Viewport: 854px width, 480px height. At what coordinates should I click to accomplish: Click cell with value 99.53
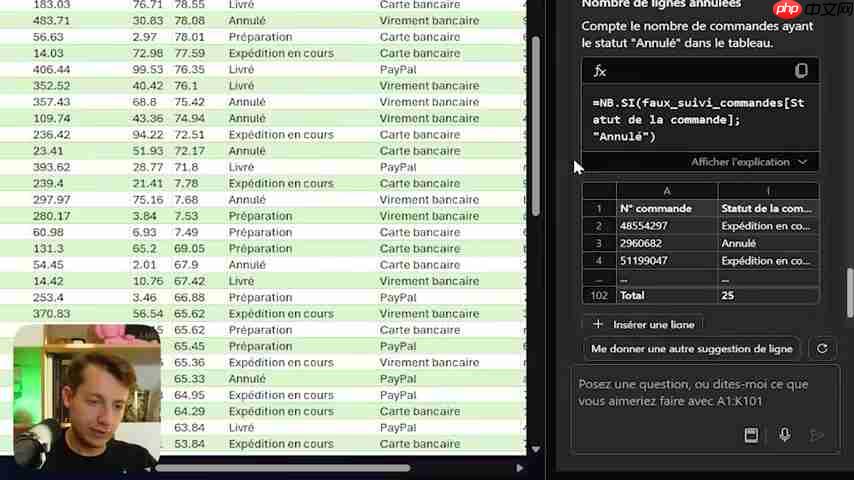[148, 70]
